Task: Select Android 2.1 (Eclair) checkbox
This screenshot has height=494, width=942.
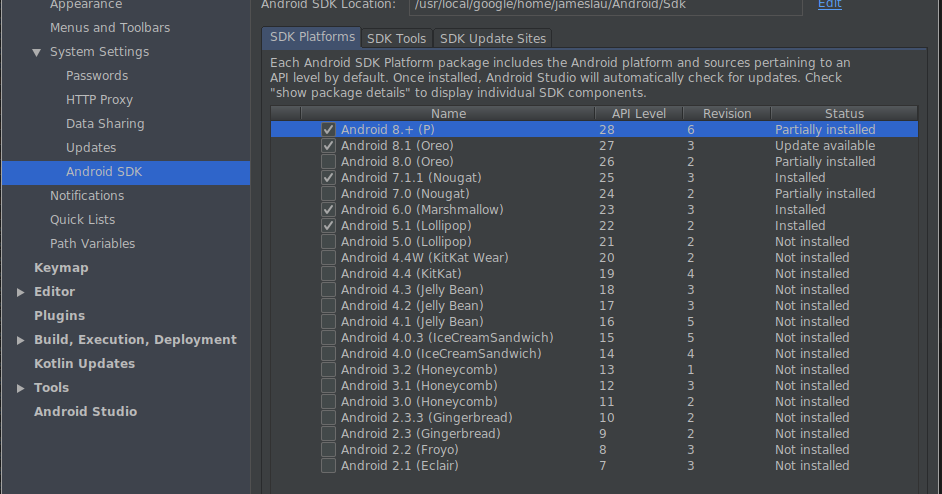Action: pos(328,466)
